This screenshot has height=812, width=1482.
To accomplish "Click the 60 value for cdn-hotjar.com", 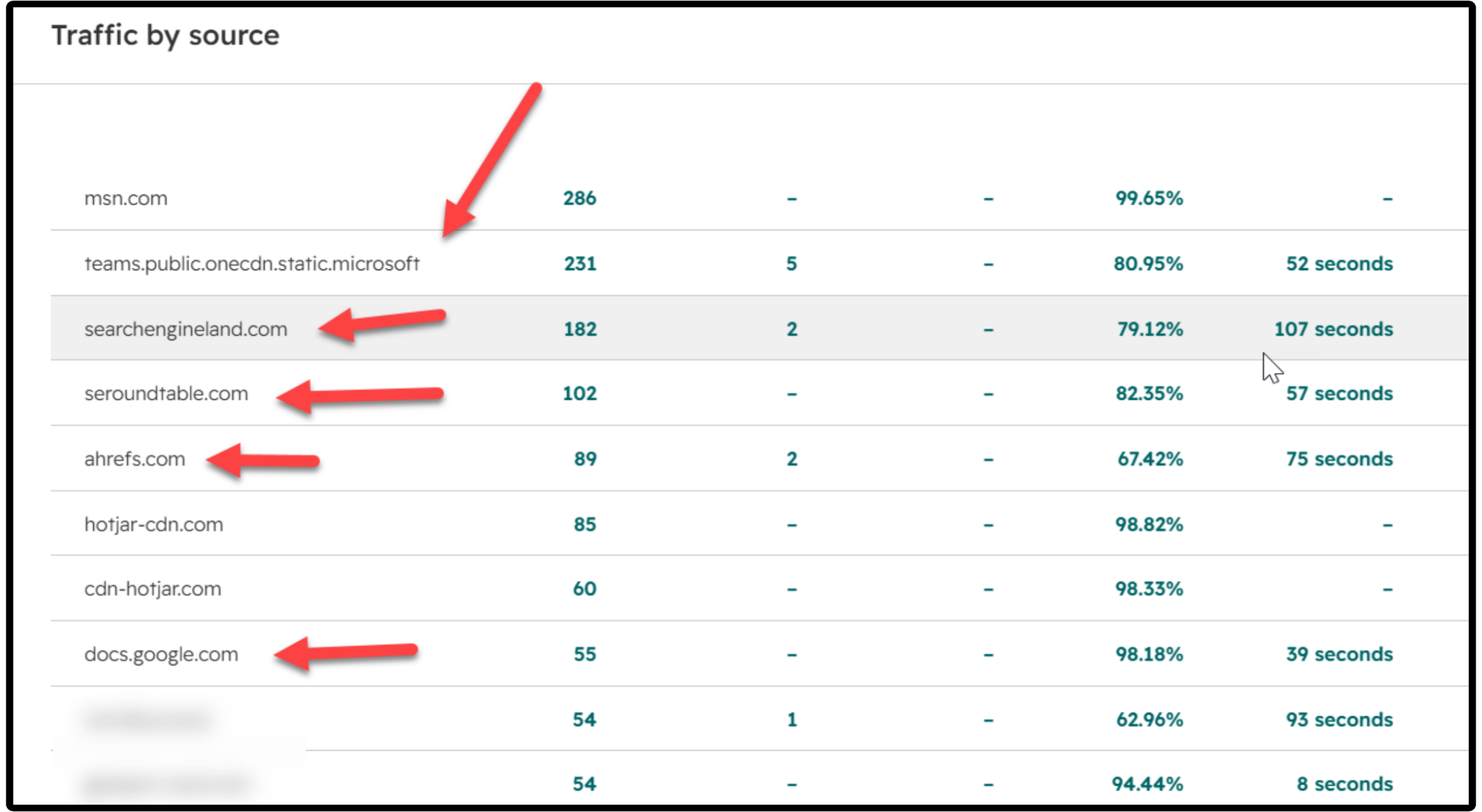I will (x=585, y=589).
